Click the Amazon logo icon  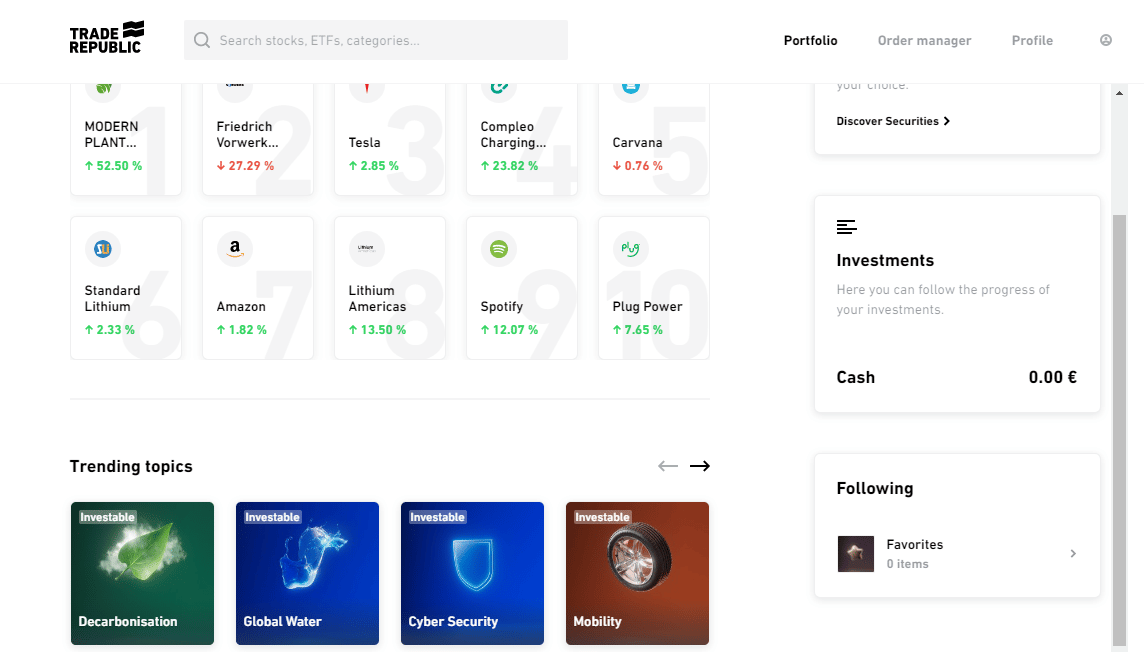(x=235, y=249)
